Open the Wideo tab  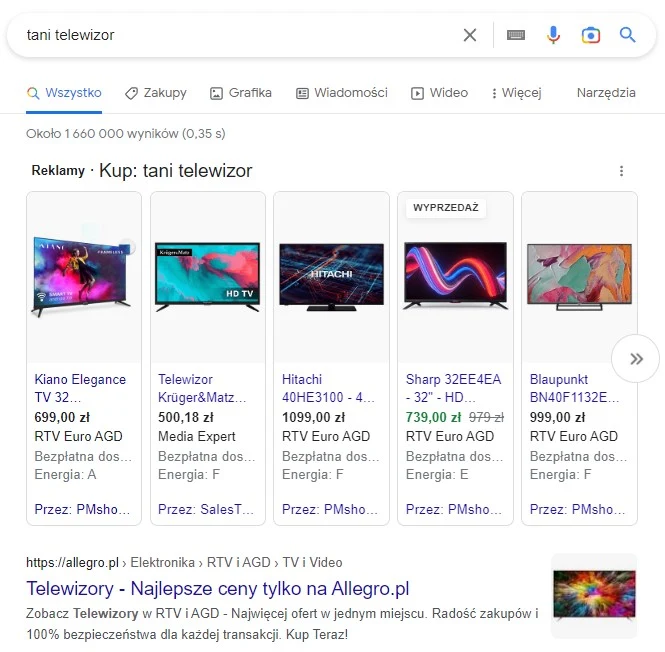point(439,93)
